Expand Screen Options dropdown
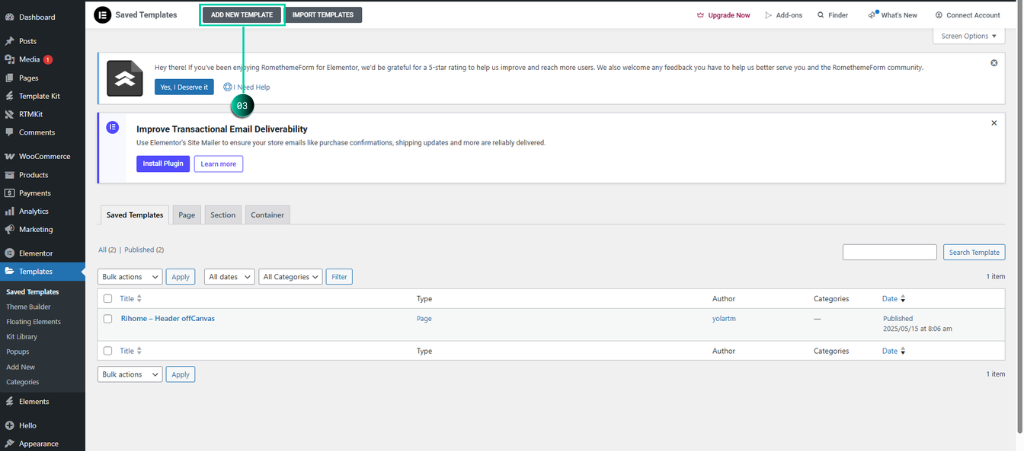The width and height of the screenshot is (1024, 451). tap(968, 37)
